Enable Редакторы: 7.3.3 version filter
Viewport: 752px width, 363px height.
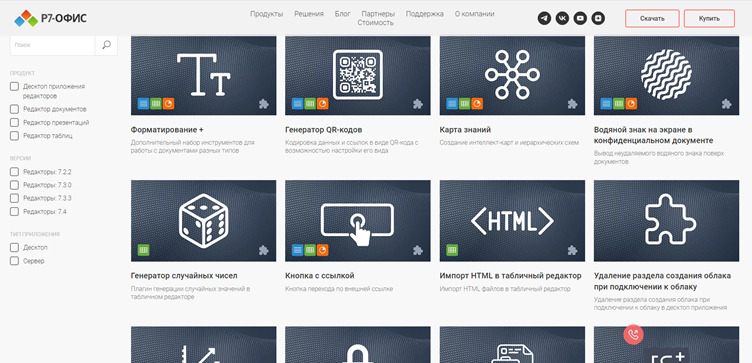click(14, 198)
